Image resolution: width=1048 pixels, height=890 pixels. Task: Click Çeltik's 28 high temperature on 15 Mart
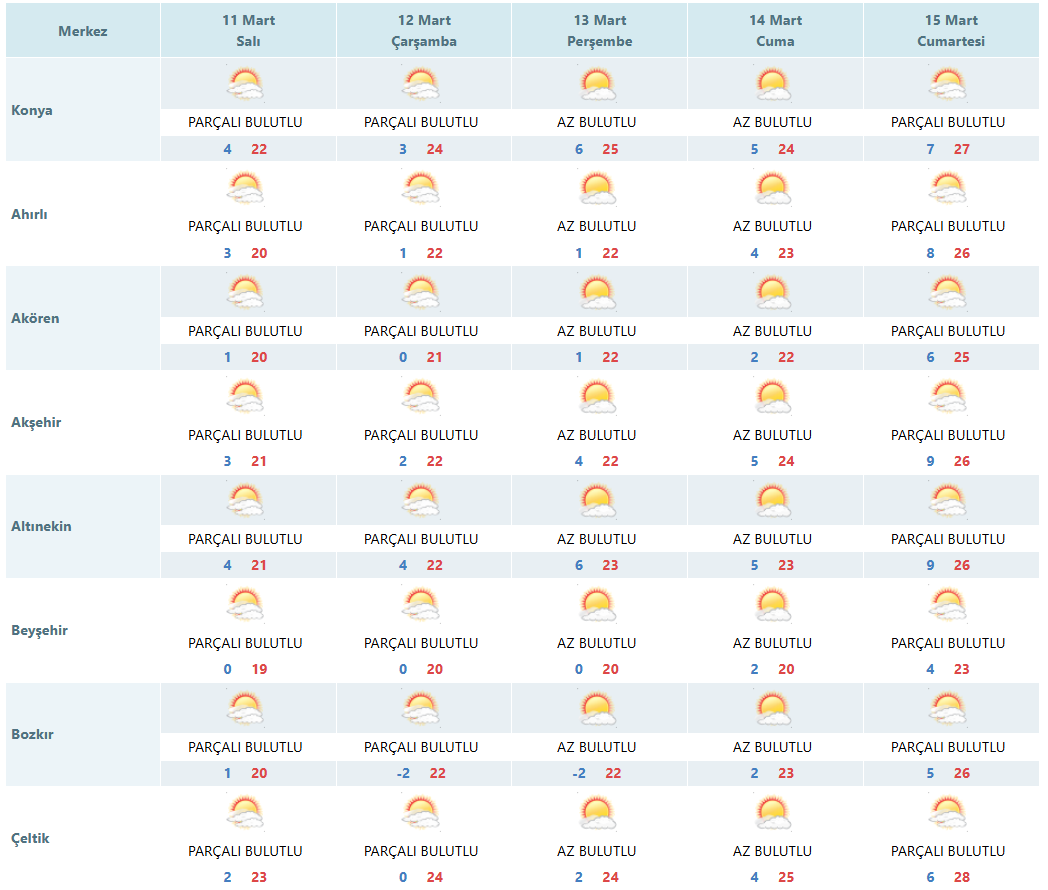coord(961,877)
